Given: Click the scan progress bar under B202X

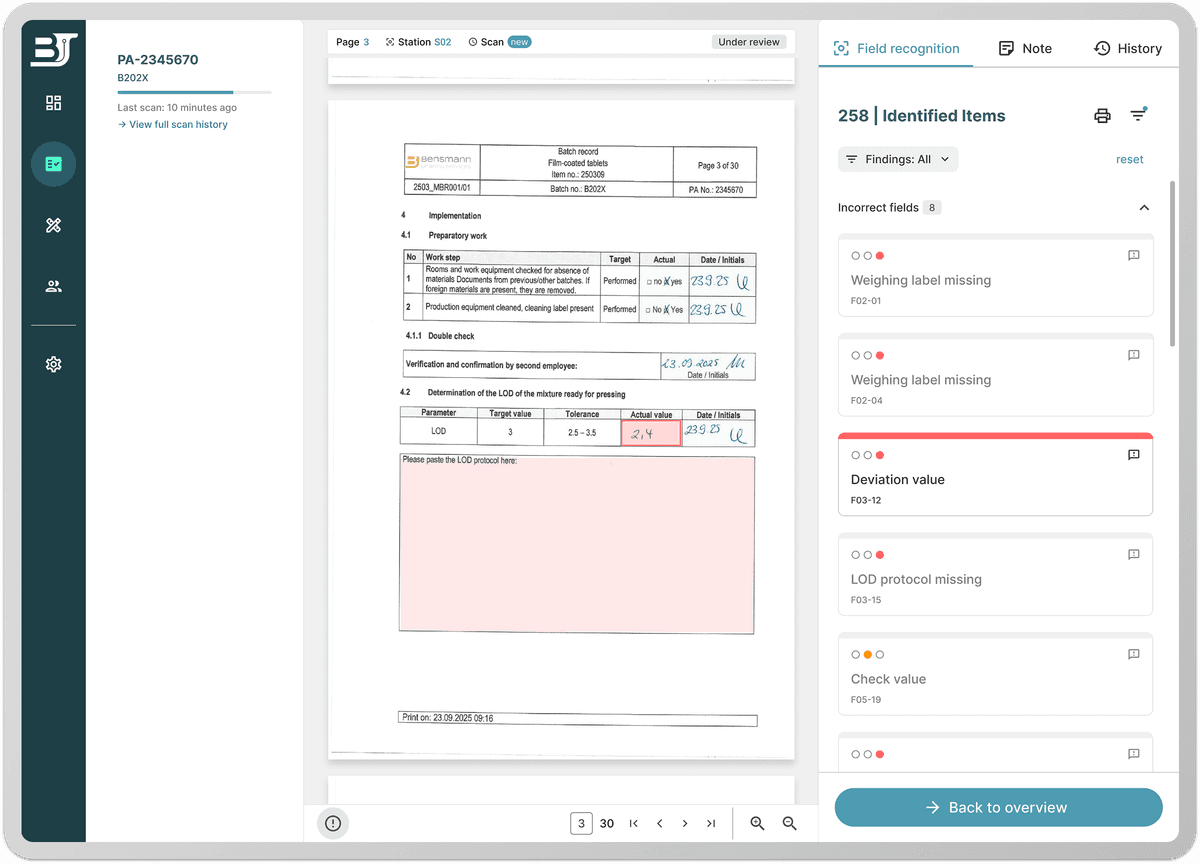Looking at the screenshot, I should tap(194, 92).
